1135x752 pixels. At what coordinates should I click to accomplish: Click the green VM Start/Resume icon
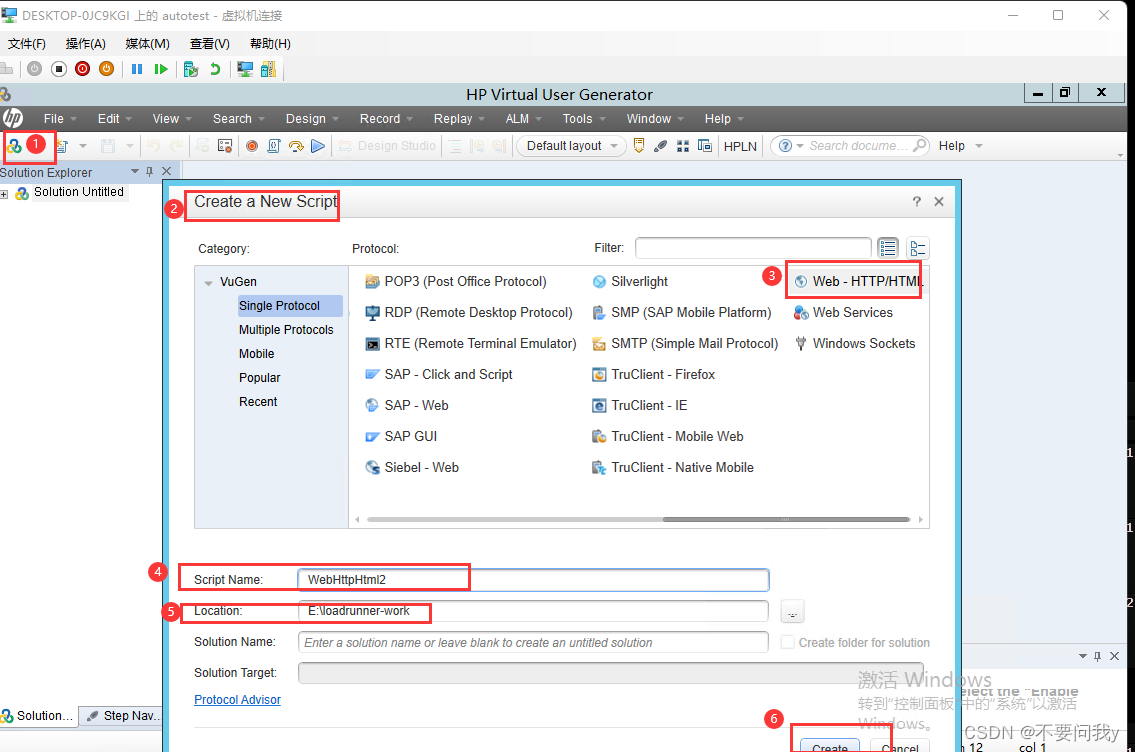[x=161, y=69]
